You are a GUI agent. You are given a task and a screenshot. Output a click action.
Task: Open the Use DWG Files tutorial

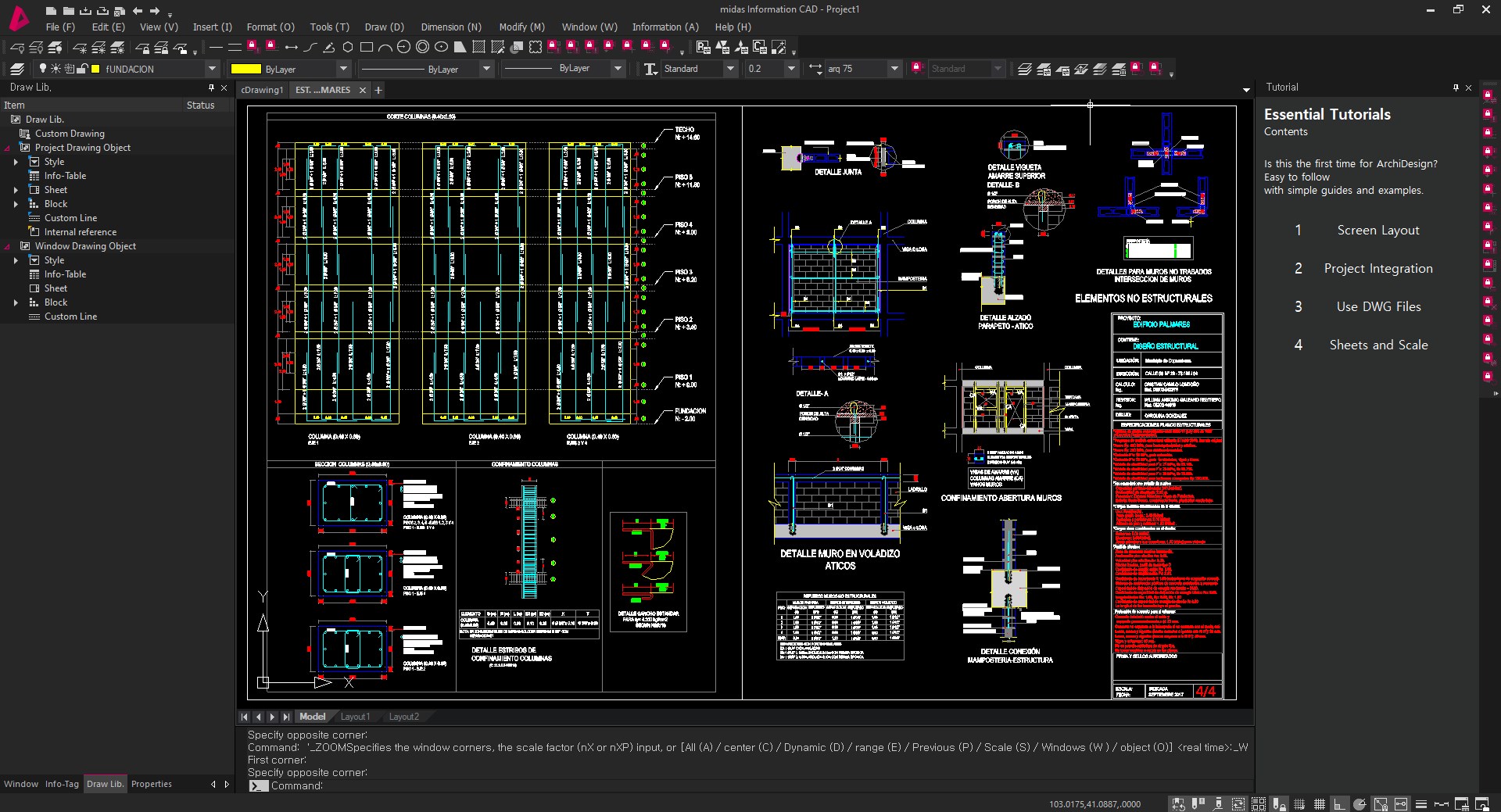tap(1378, 306)
